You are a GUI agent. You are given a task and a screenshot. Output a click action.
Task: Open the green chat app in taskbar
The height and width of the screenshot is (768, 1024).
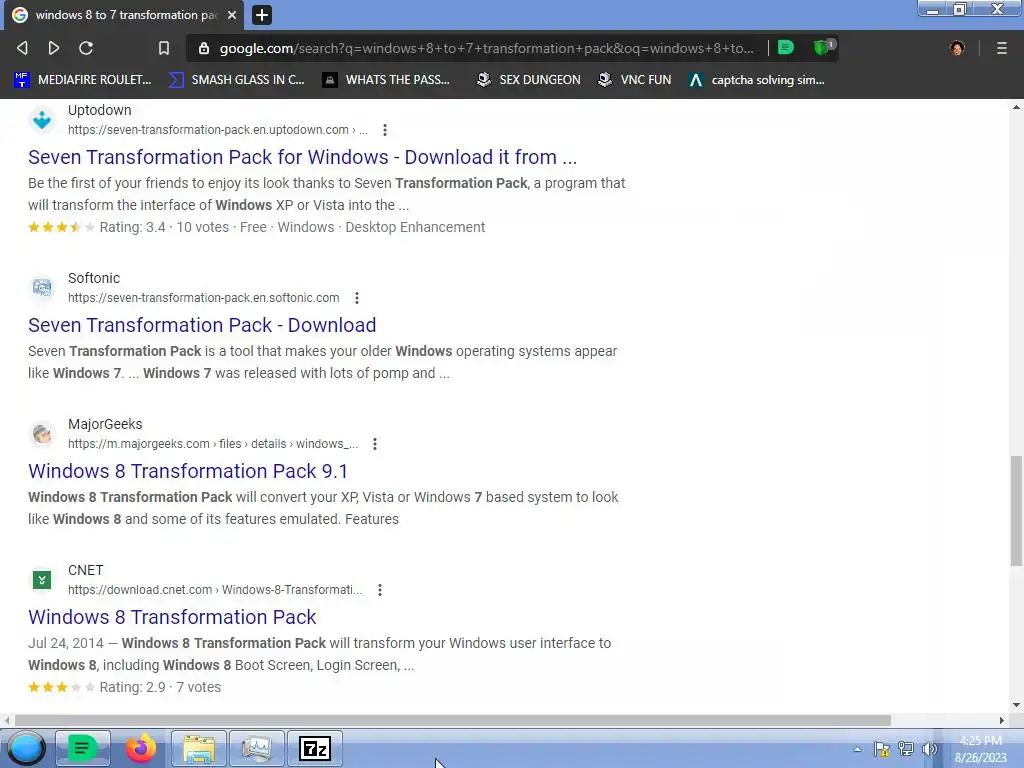[x=82, y=748]
